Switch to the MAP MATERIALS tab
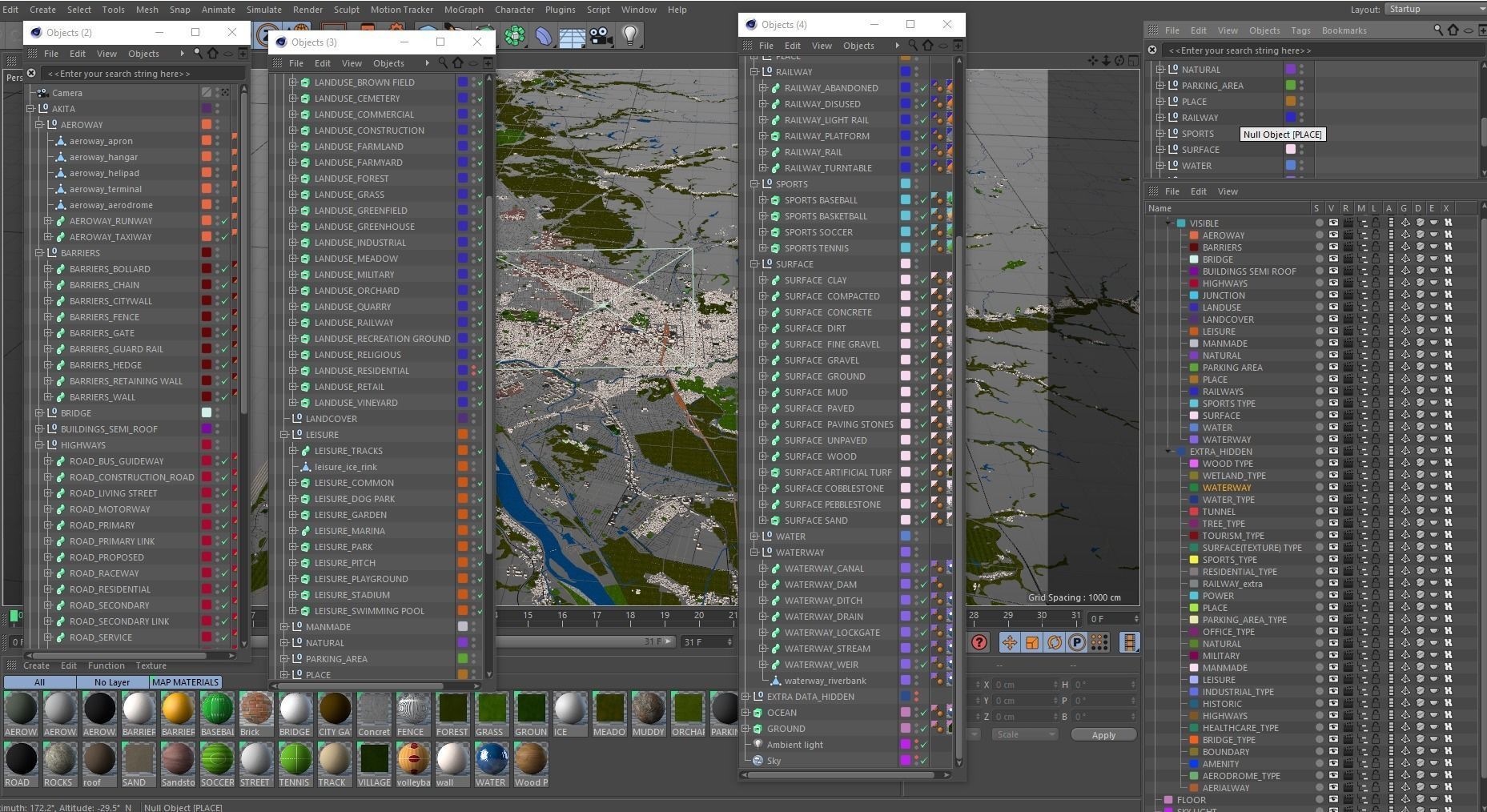1487x812 pixels. pos(185,682)
